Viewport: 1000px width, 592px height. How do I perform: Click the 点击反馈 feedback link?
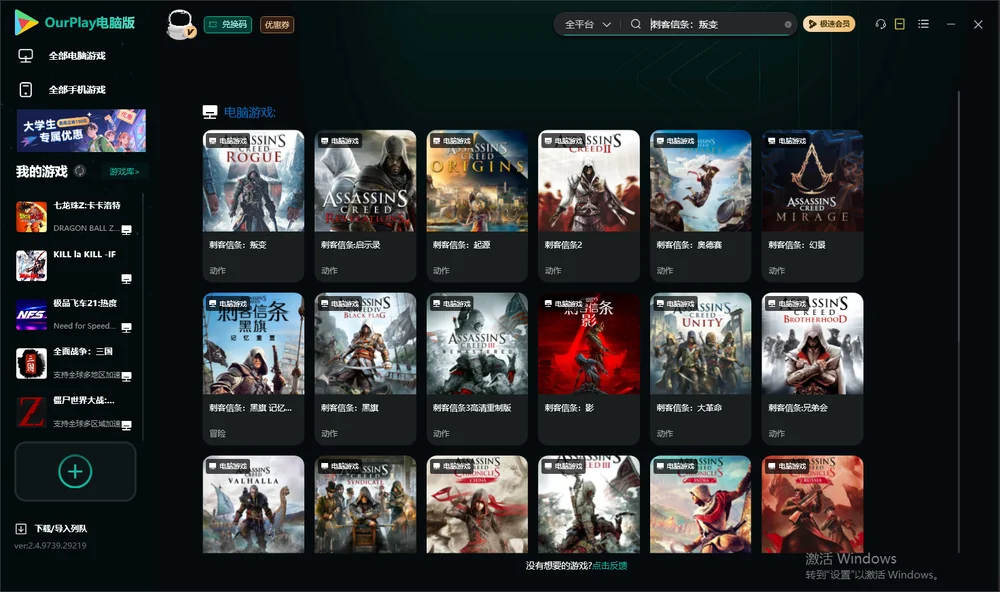pyautogui.click(x=610, y=565)
